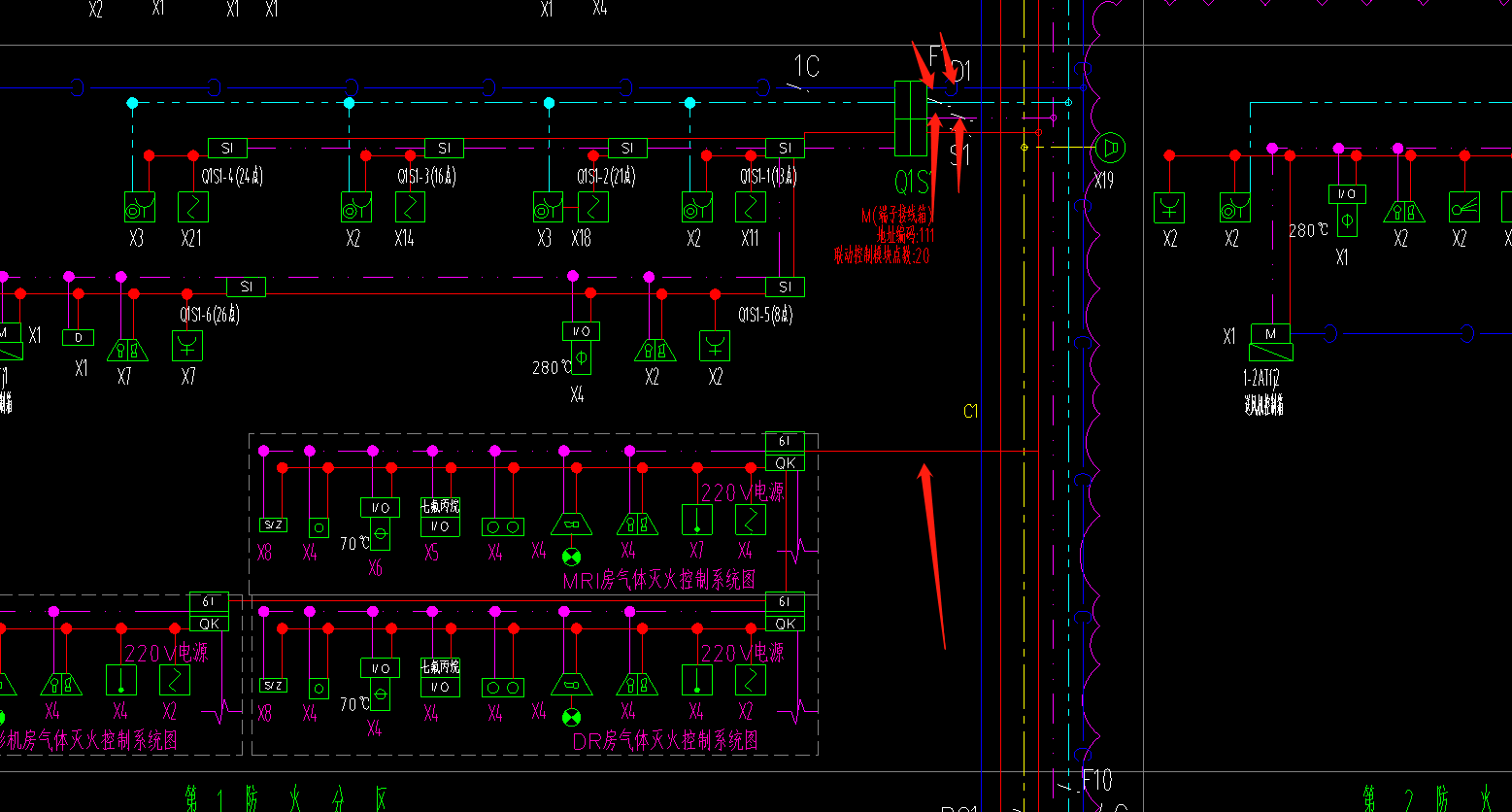Select the DR房气体灭火控制系统图 title text

click(665, 741)
